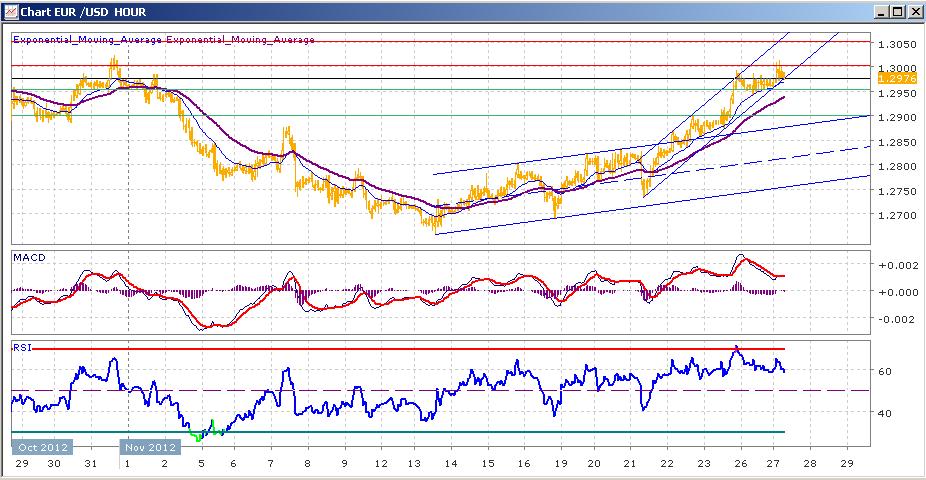Click the 60 level on RSI scale
The height and width of the screenshot is (480, 926).
[x=885, y=371]
